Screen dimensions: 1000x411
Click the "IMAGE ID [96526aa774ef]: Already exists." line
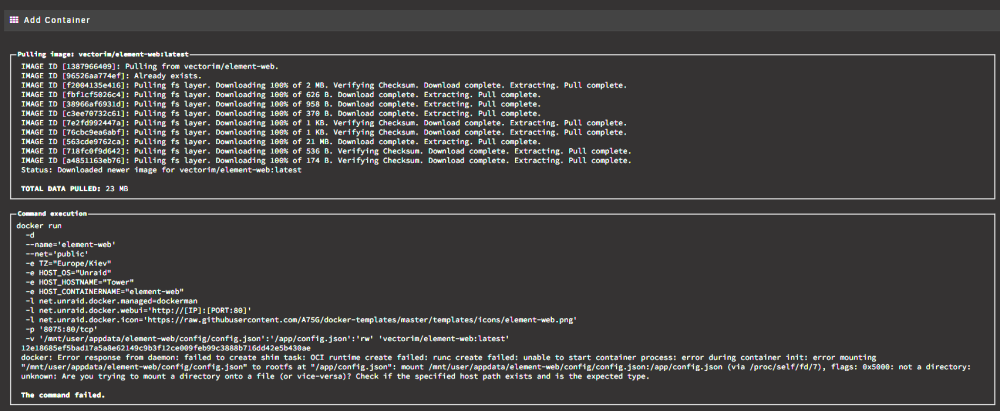tap(111, 75)
